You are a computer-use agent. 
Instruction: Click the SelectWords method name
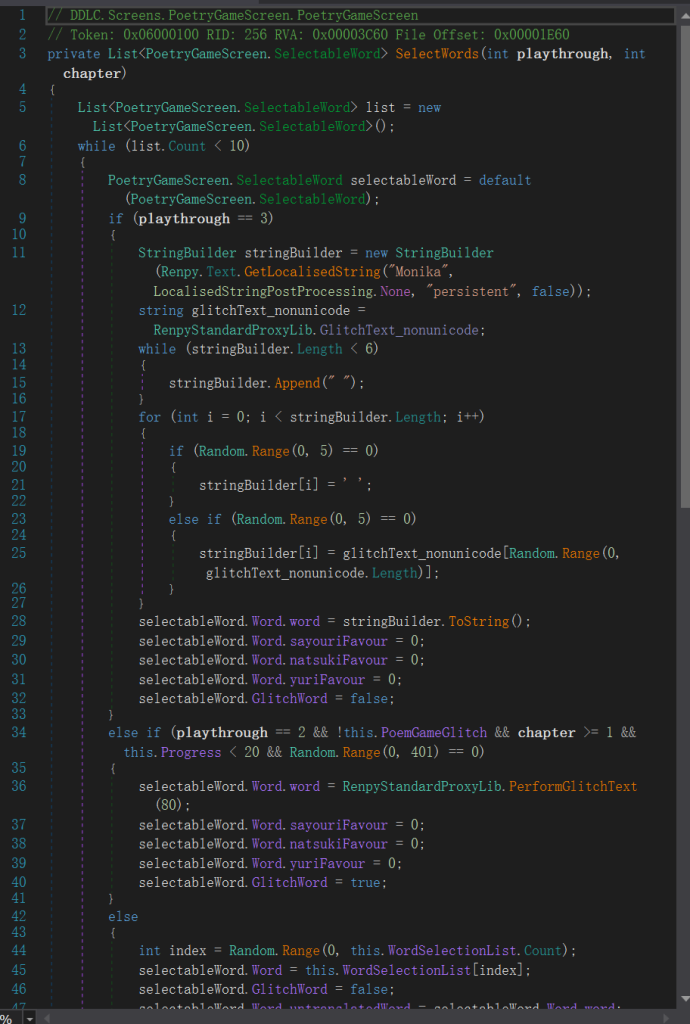437,54
